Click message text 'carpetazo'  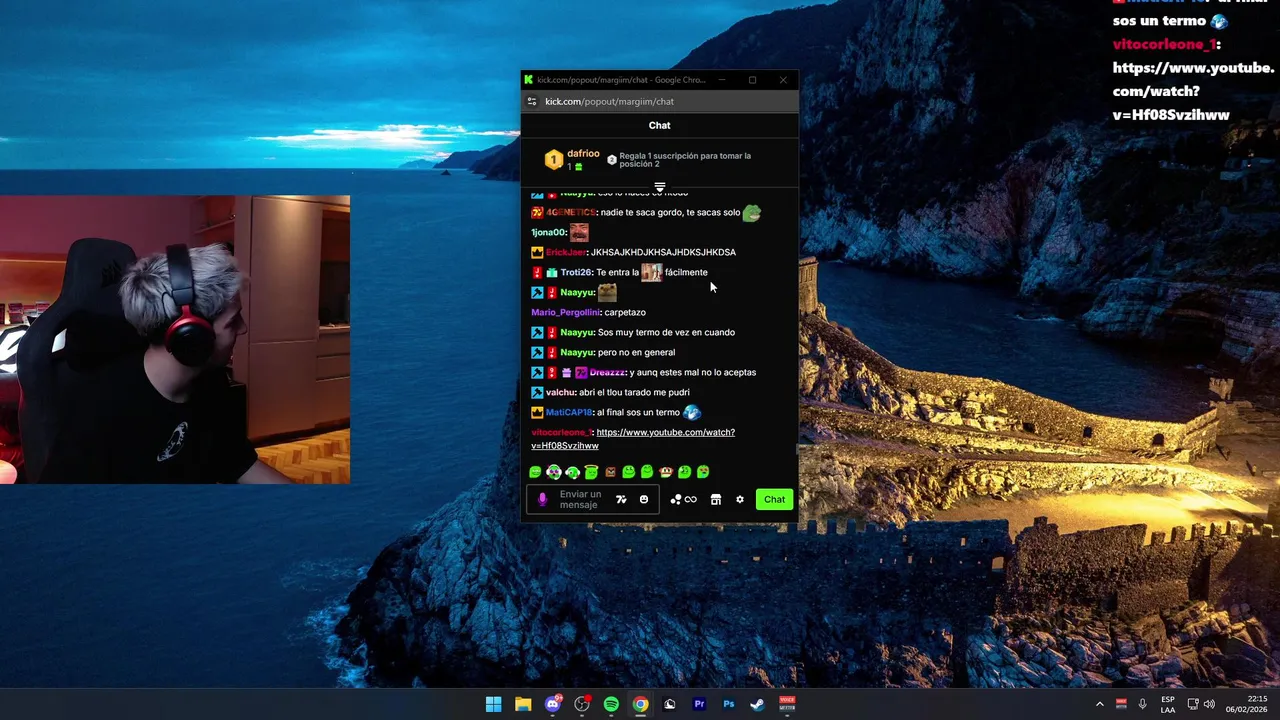[x=625, y=312]
